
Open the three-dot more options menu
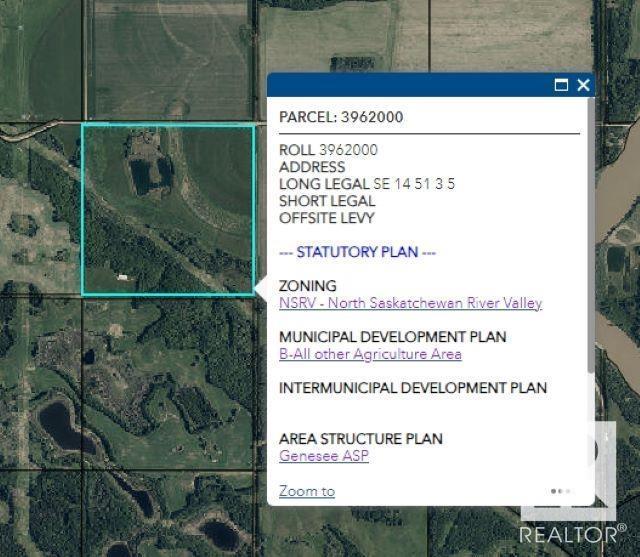click(561, 491)
